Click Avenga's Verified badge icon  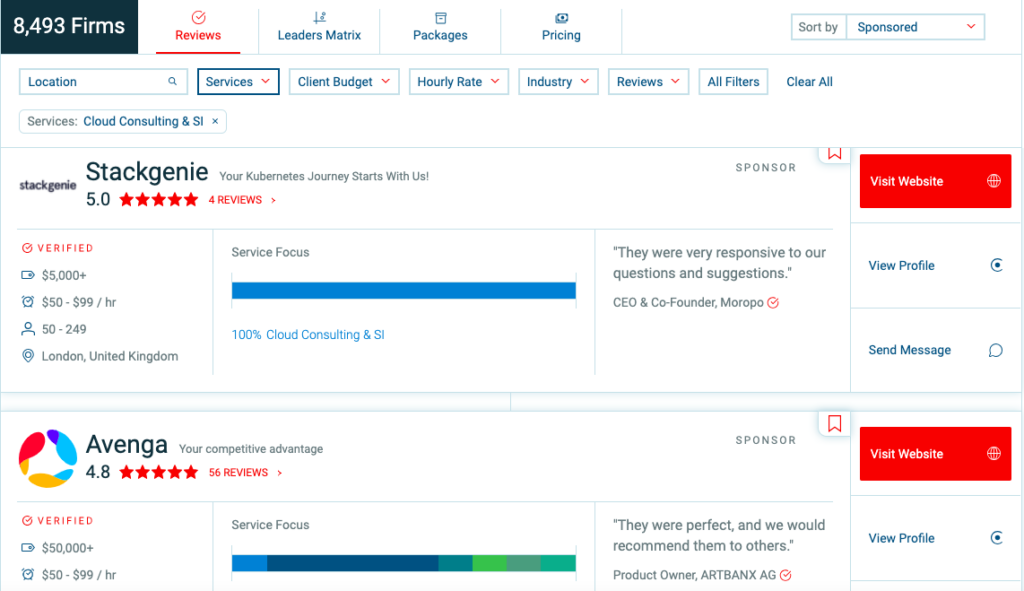point(27,520)
